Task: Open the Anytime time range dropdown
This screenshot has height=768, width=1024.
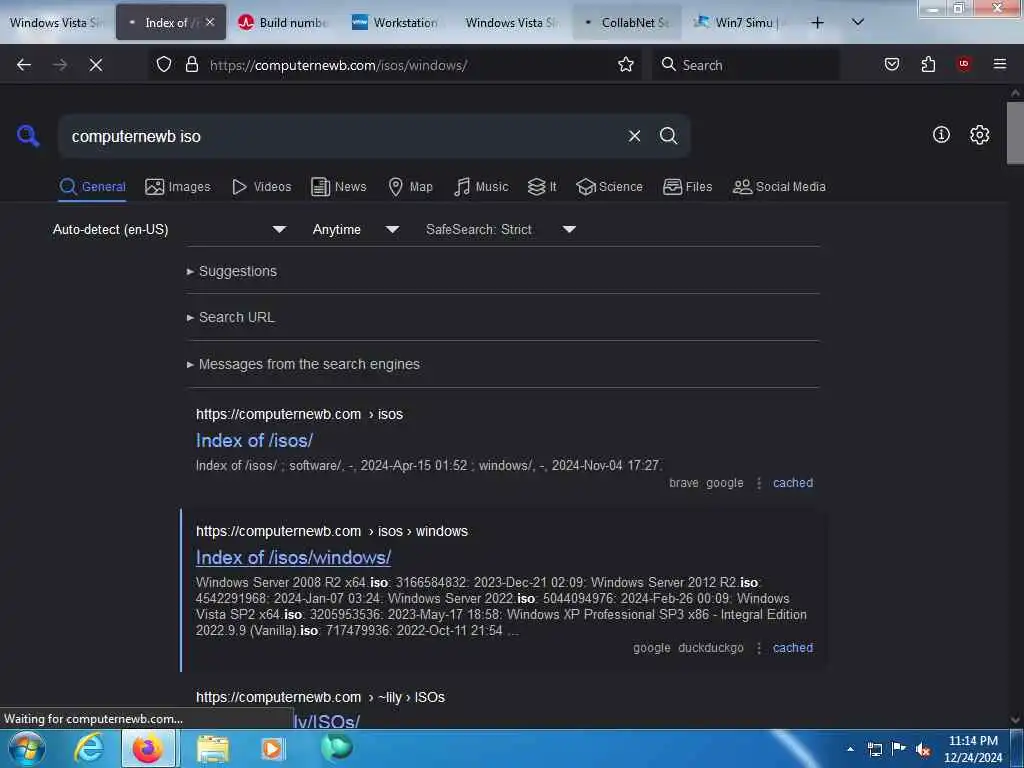Action: pos(356,229)
